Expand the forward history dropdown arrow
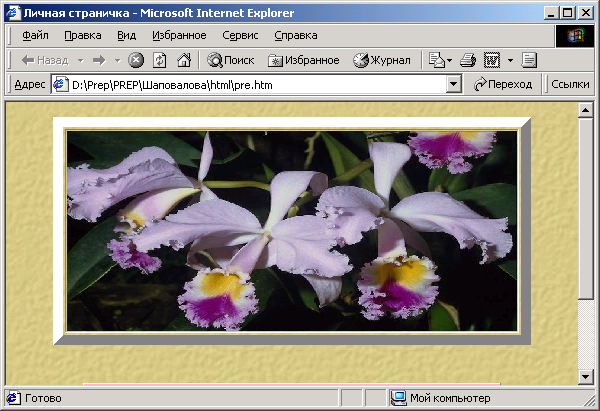600x411 pixels. pos(117,60)
